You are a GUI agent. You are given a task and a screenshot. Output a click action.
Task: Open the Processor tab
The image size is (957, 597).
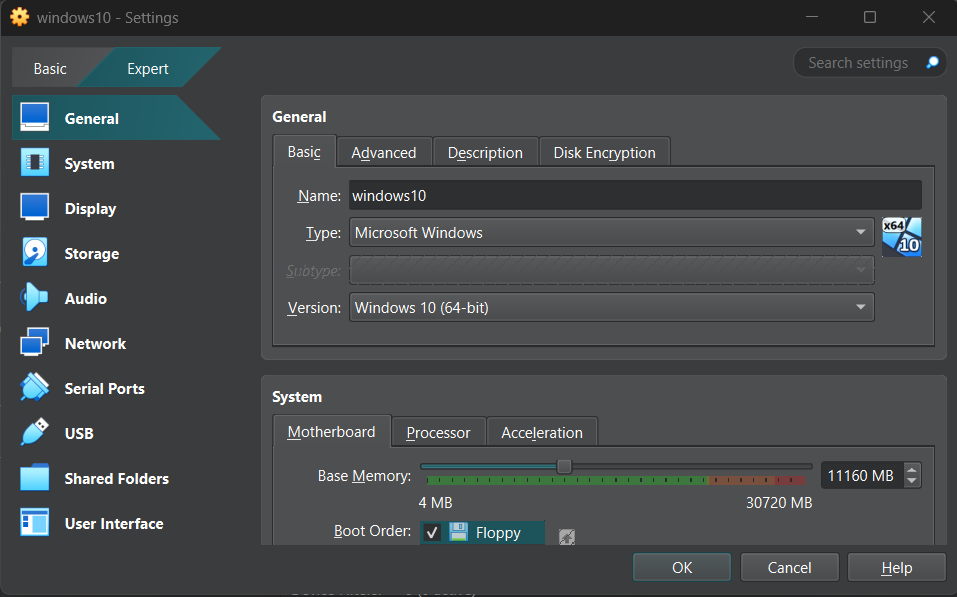point(438,433)
